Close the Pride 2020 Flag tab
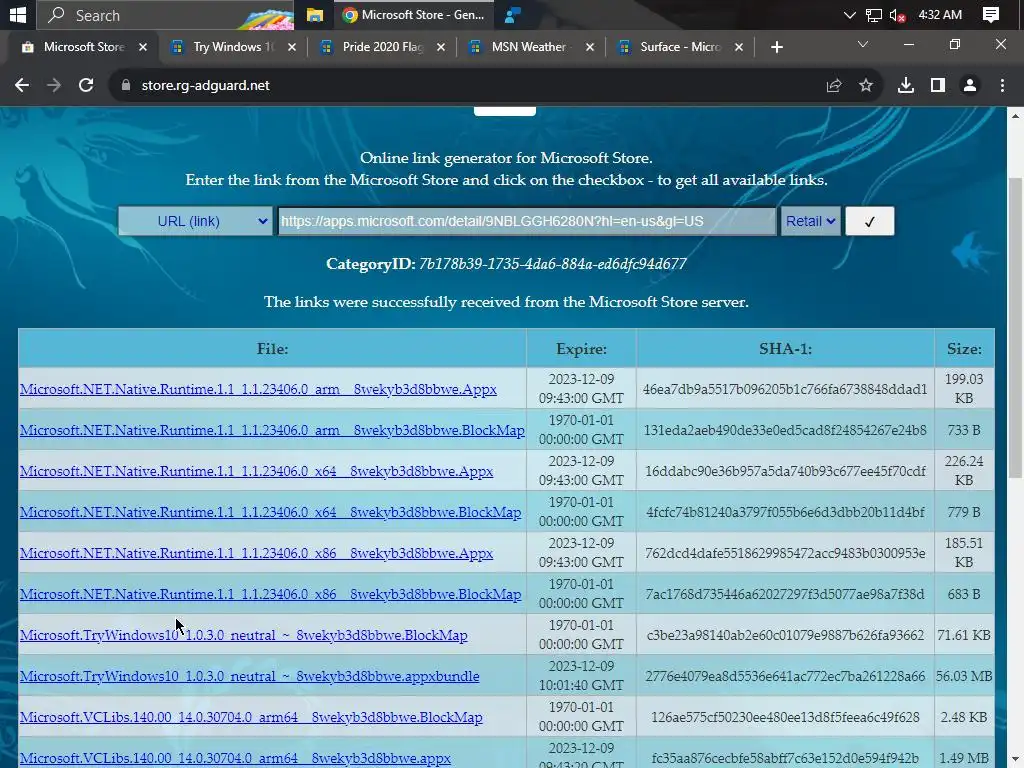 coord(441,47)
